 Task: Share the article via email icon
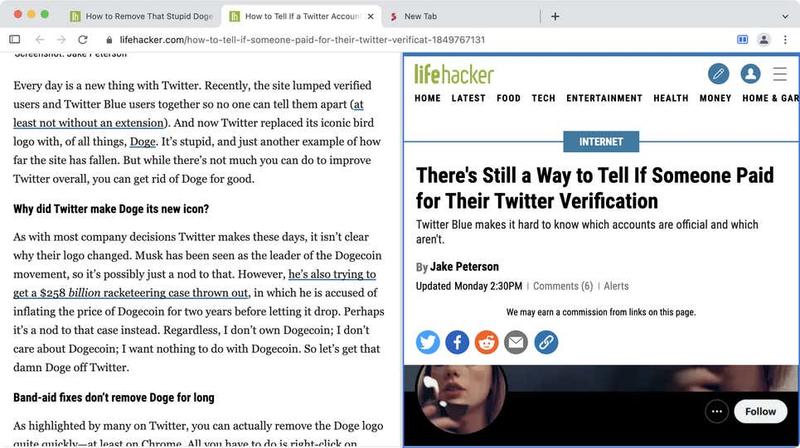516,343
